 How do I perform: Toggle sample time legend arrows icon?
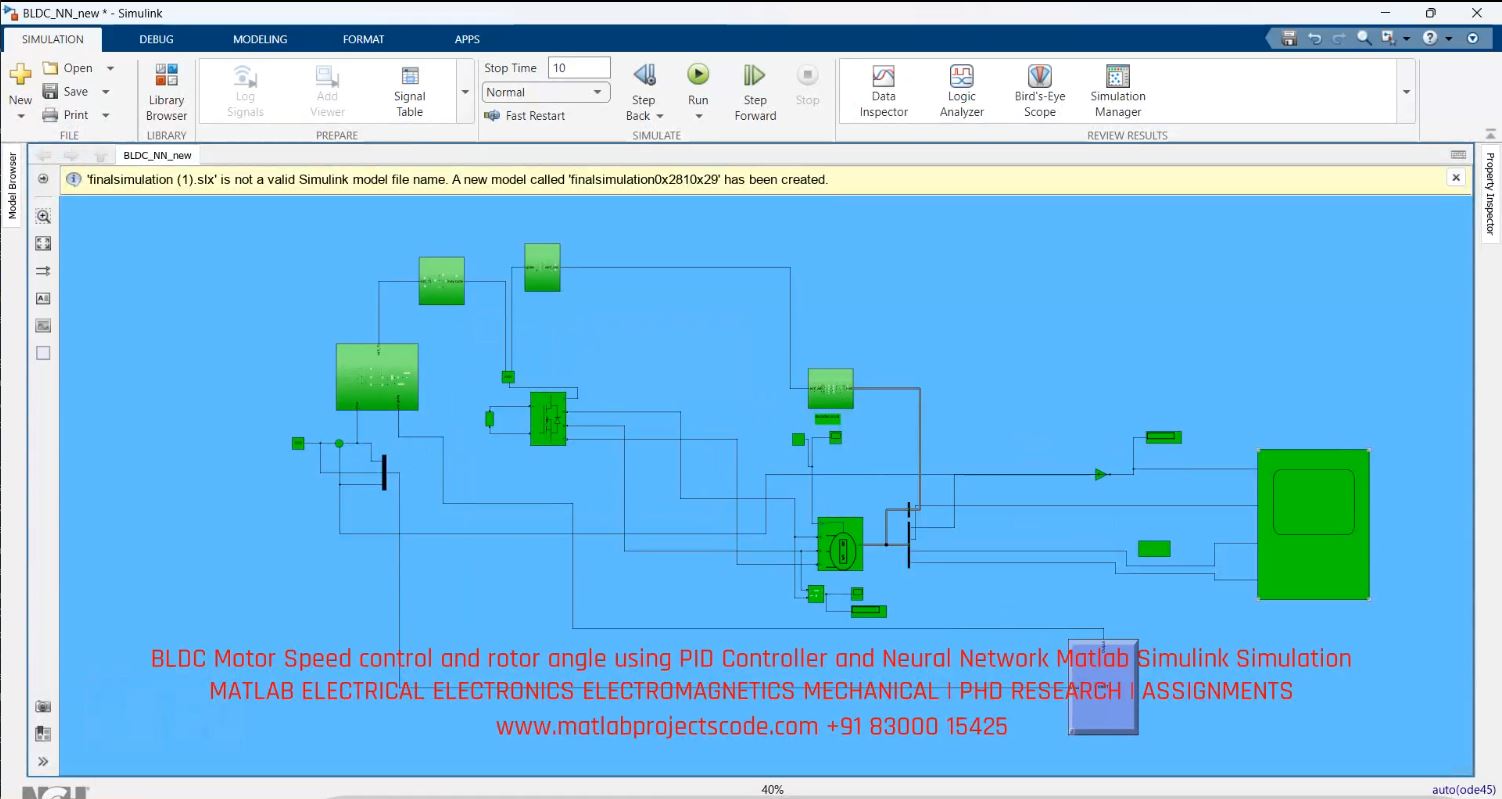pyautogui.click(x=43, y=271)
